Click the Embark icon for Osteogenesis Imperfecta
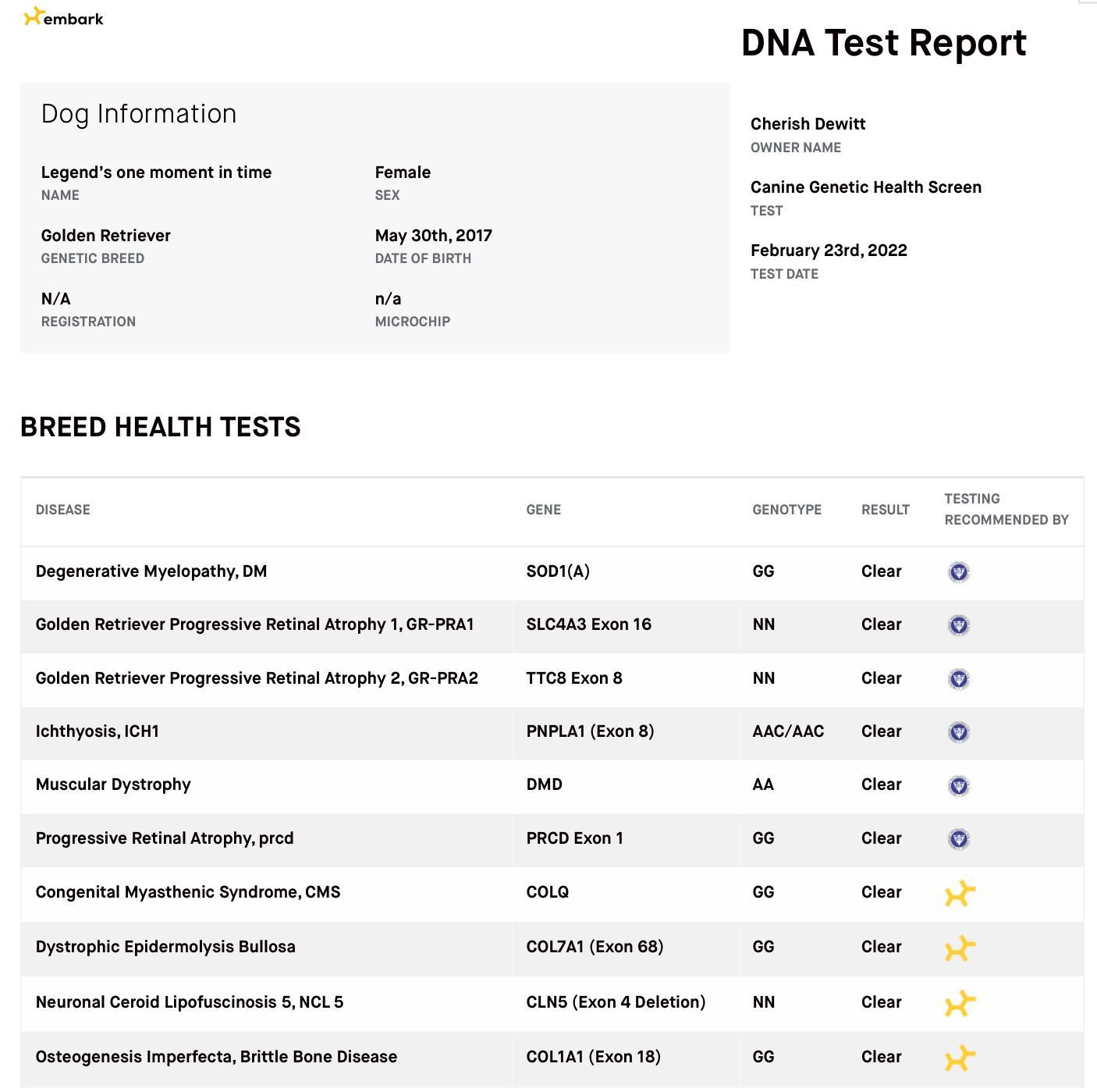Viewport: 1097px width, 1092px height. point(960,1058)
